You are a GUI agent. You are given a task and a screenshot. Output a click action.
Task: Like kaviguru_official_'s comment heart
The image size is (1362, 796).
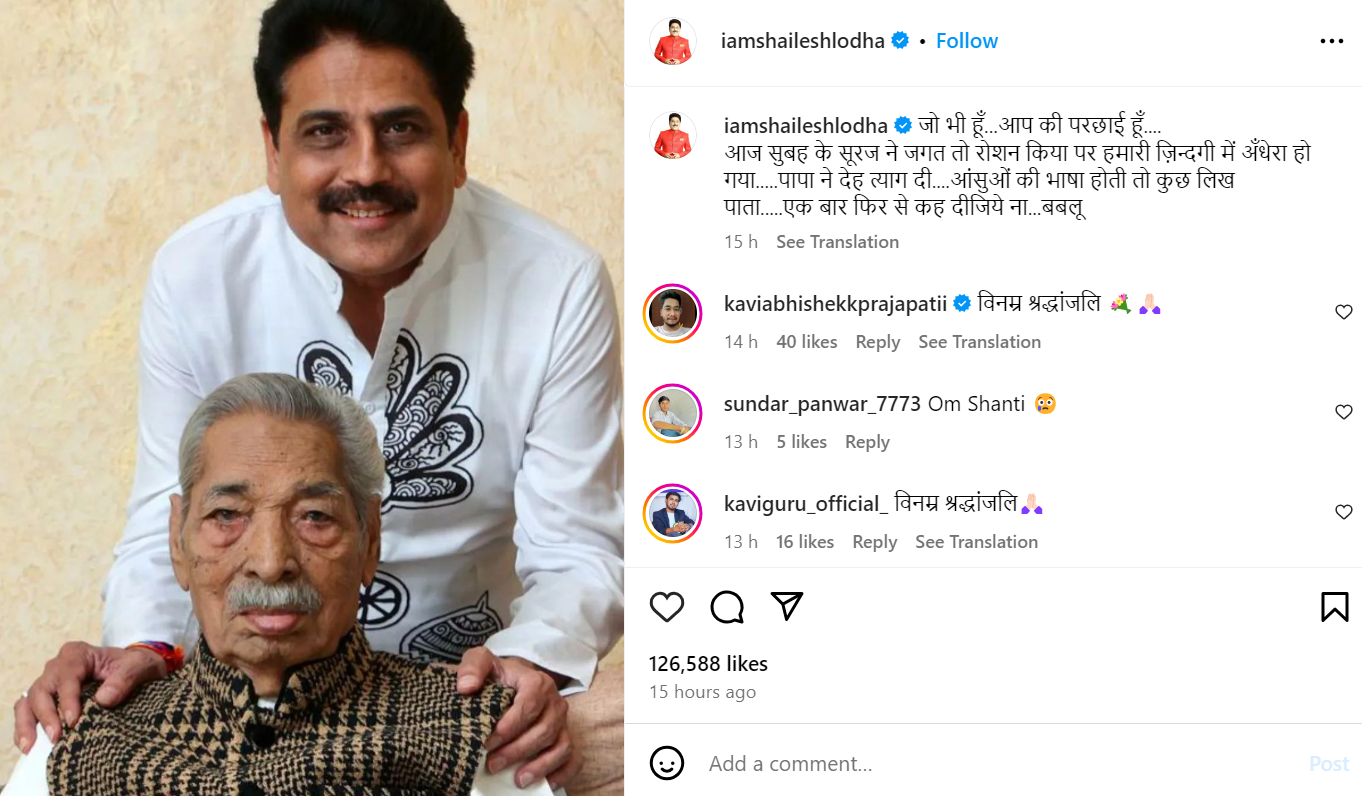[x=1344, y=512]
